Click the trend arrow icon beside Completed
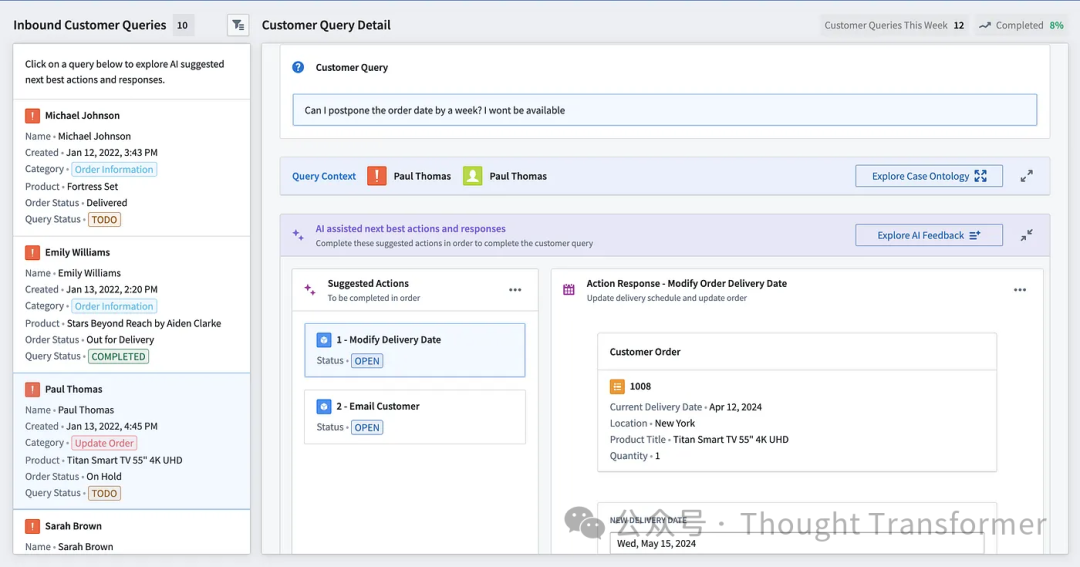 [x=985, y=25]
